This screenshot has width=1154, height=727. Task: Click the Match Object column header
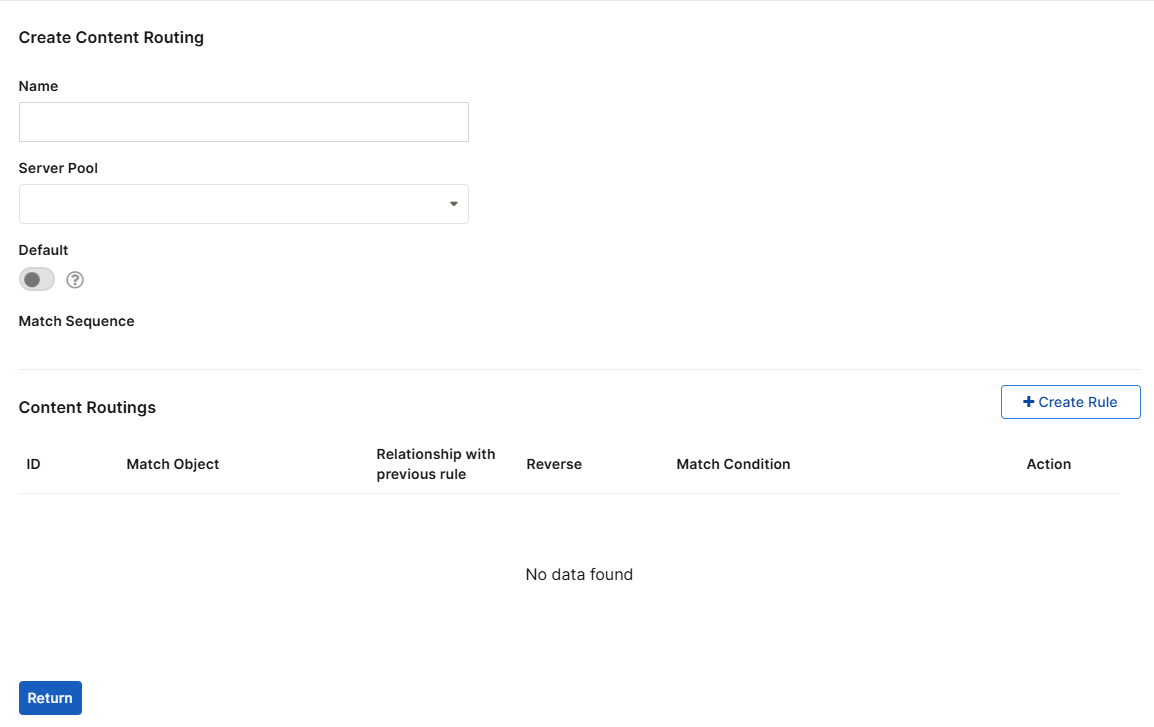(172, 464)
